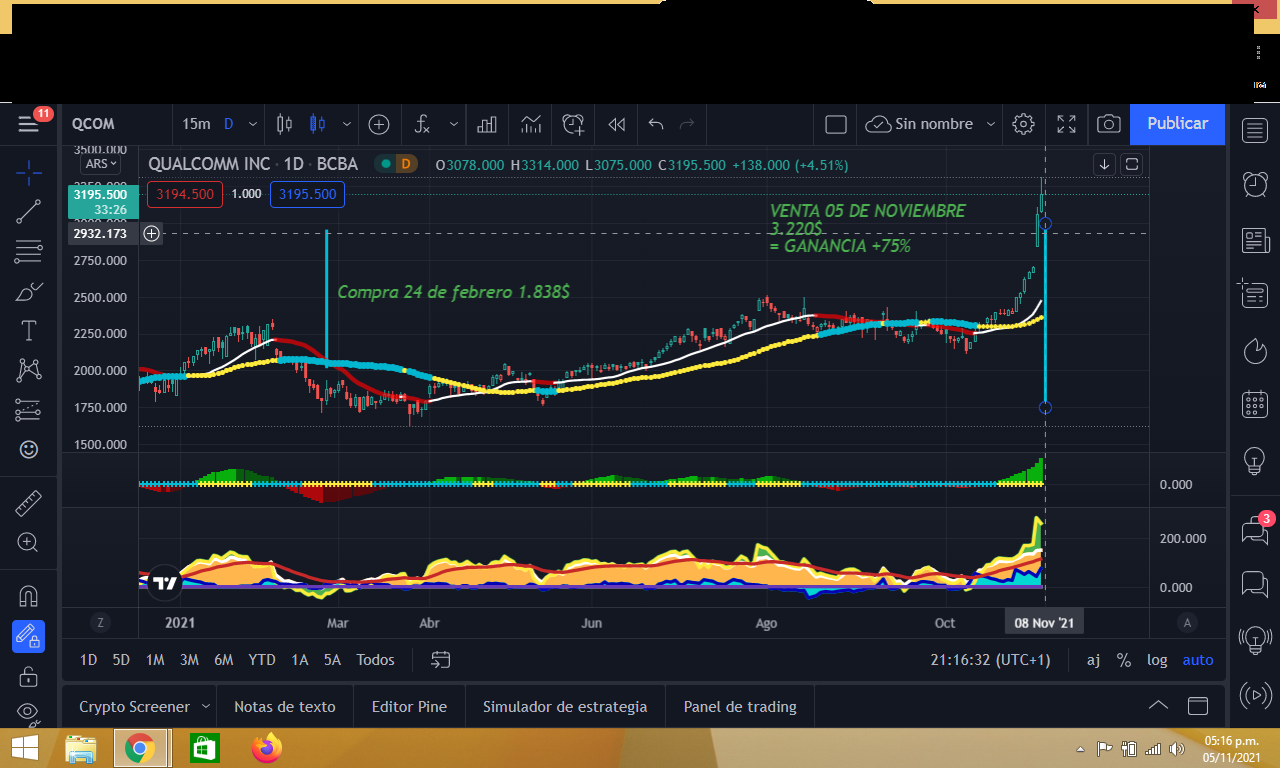Select the brush drawing tool
Viewport: 1280px width, 768px height.
[x=29, y=292]
